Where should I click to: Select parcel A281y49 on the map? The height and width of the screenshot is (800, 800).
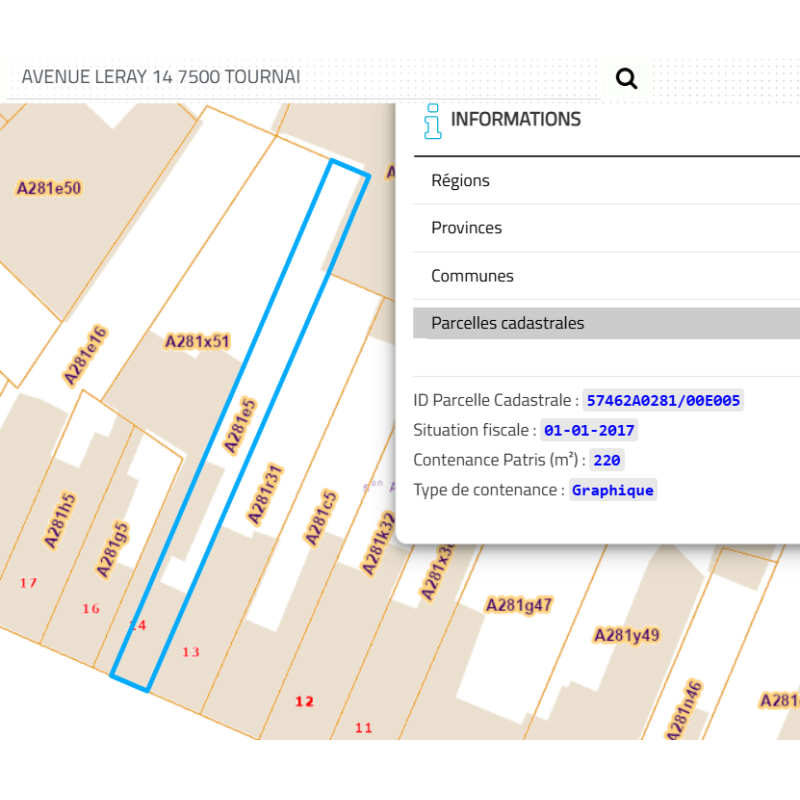tap(626, 635)
